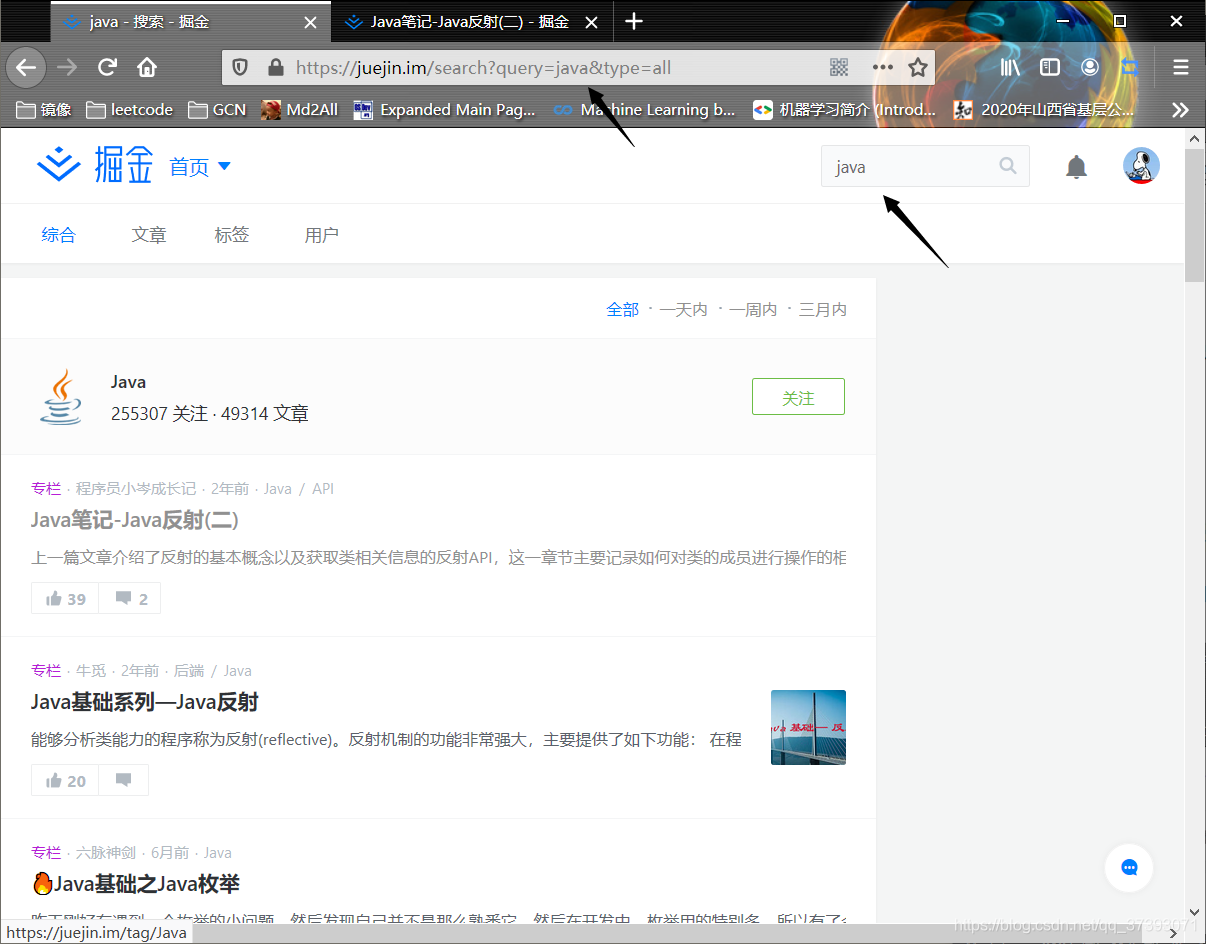Open a new tab with plus button
Viewport: 1206px width, 944px height.
[633, 21]
